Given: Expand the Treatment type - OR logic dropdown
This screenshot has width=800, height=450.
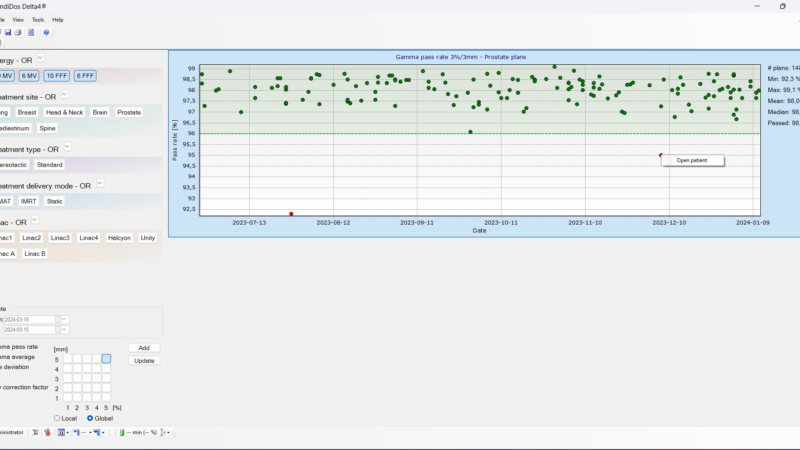Looking at the screenshot, I should point(67,147).
